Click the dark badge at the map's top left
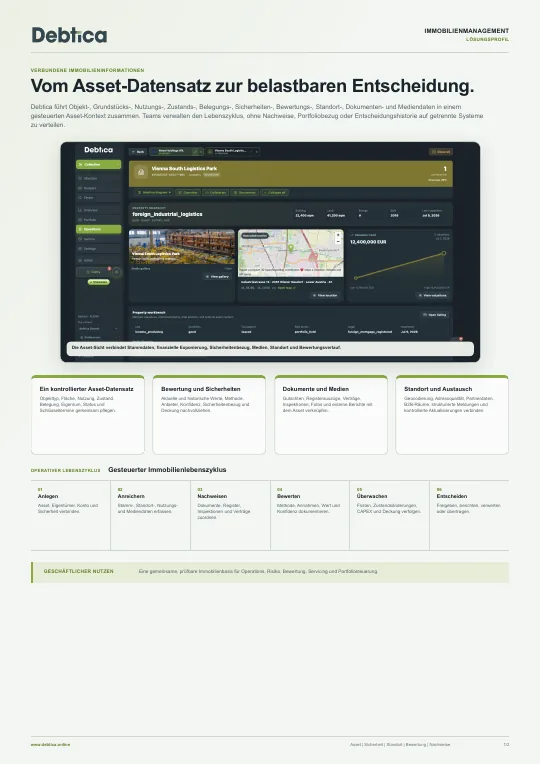This screenshot has height=765, width=540. coord(255,236)
